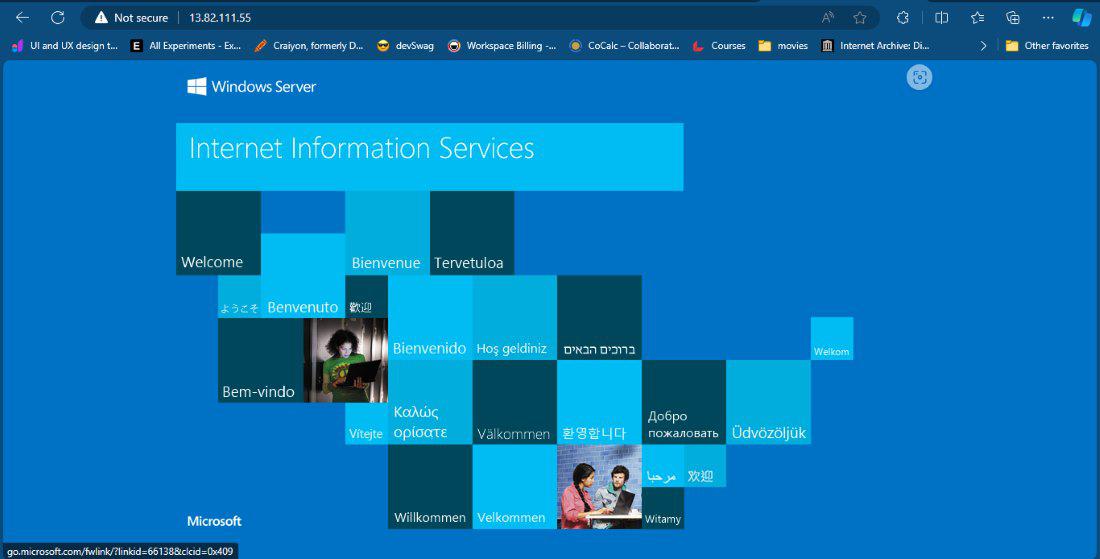Go back using the browser back arrow
The width and height of the screenshot is (1100, 559).
22,18
